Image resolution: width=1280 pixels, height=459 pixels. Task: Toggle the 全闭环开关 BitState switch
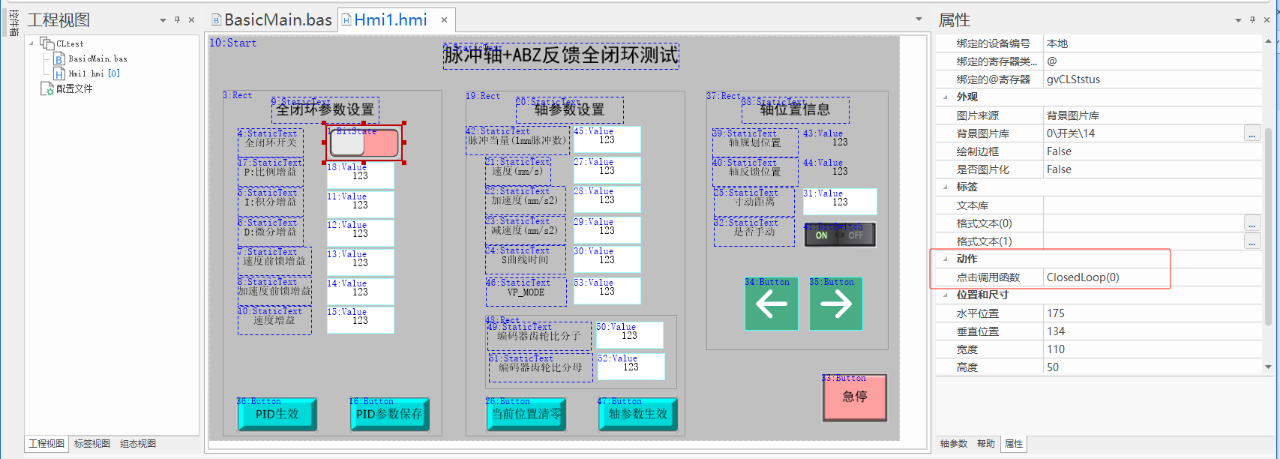click(x=364, y=143)
